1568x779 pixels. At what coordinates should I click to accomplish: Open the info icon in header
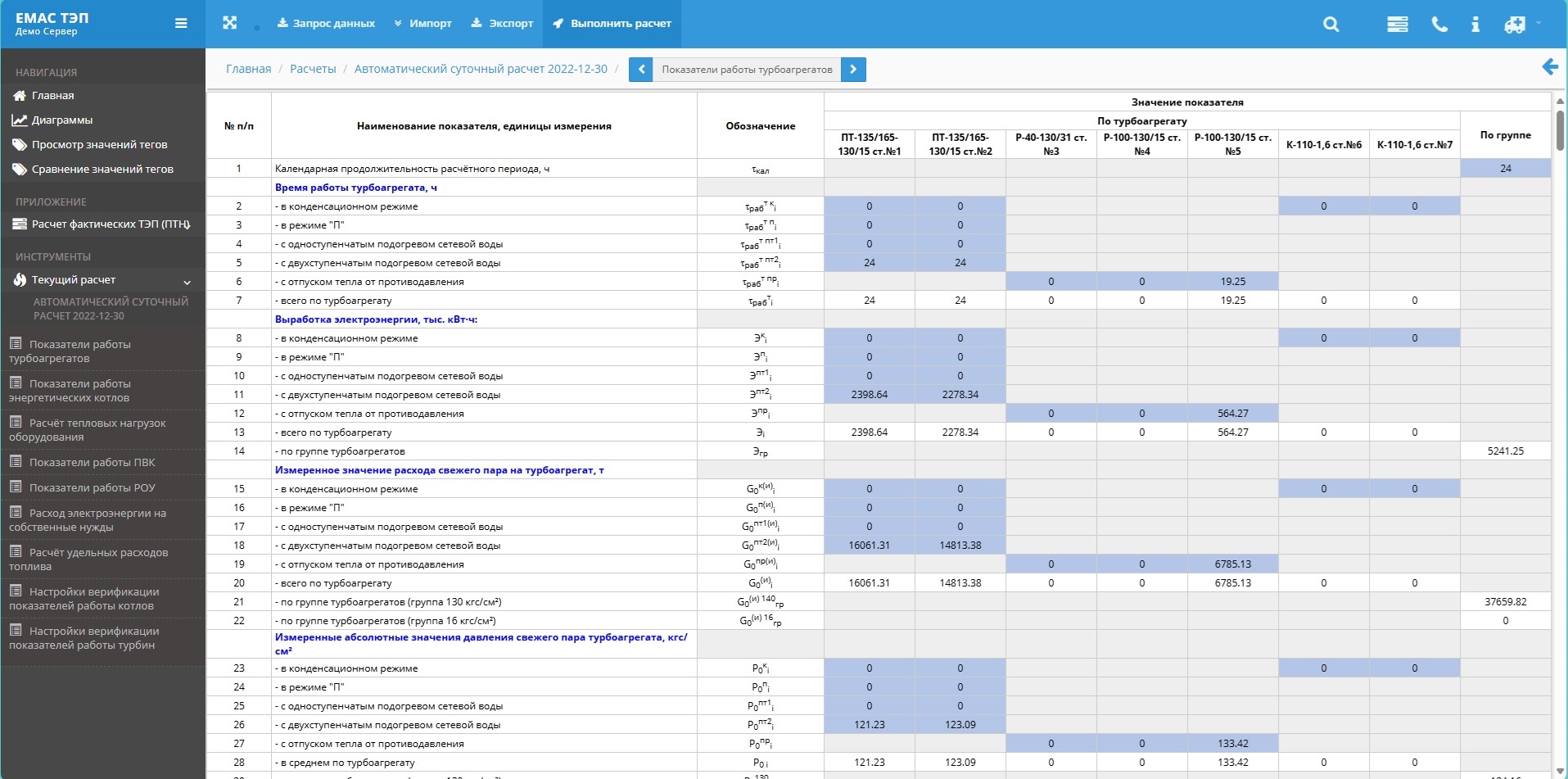point(1475,25)
